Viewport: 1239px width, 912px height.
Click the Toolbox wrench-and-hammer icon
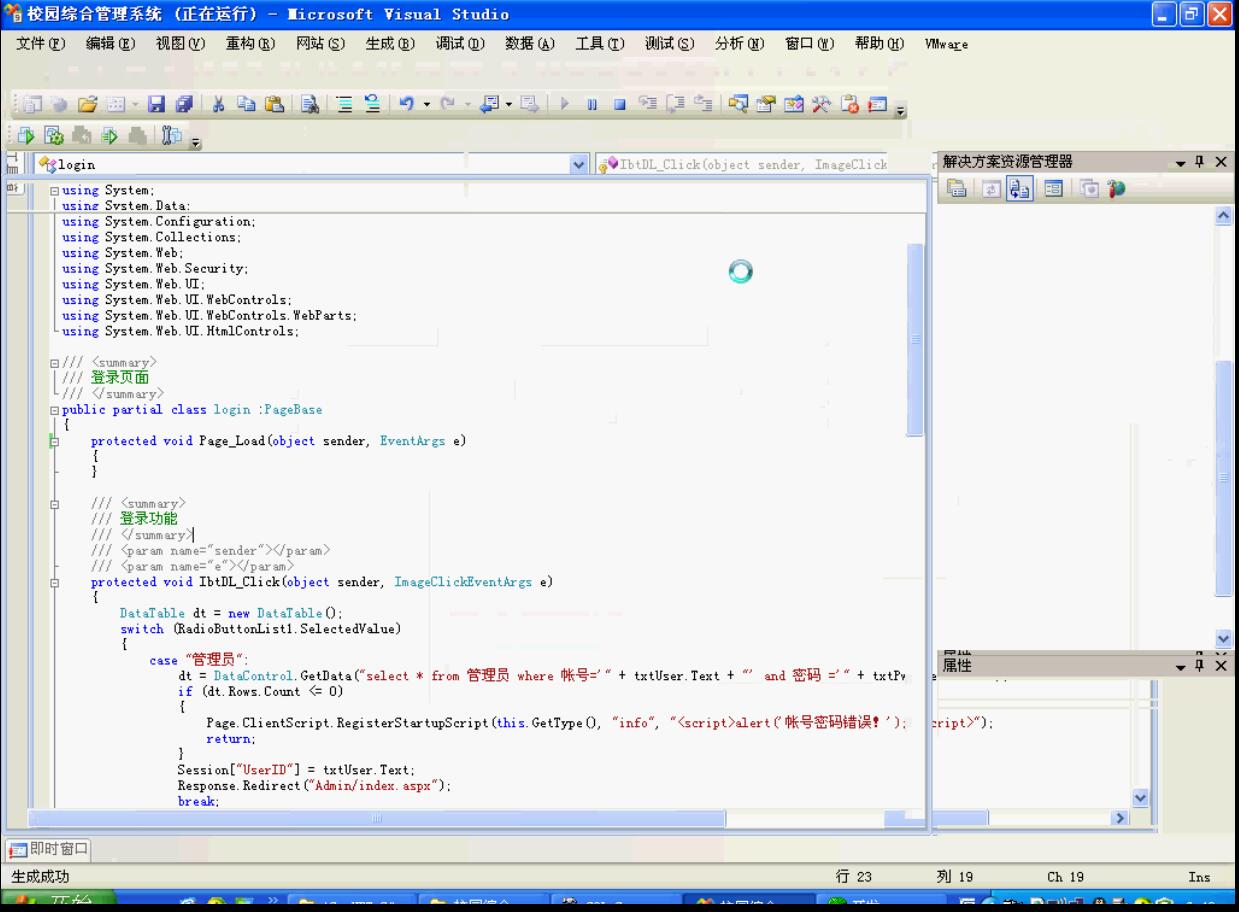pyautogui.click(x=821, y=104)
